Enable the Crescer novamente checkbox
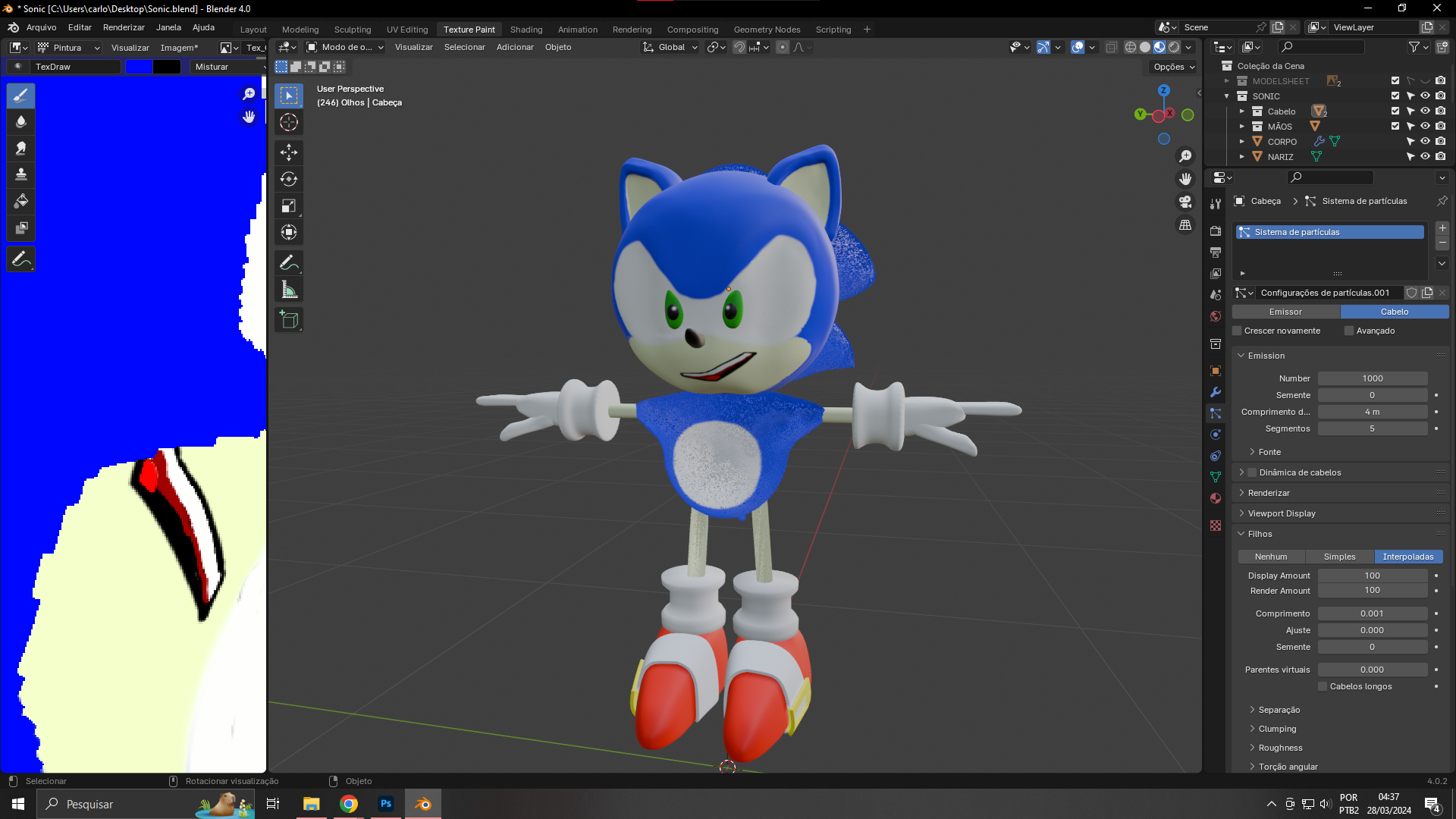 coord(1238,331)
